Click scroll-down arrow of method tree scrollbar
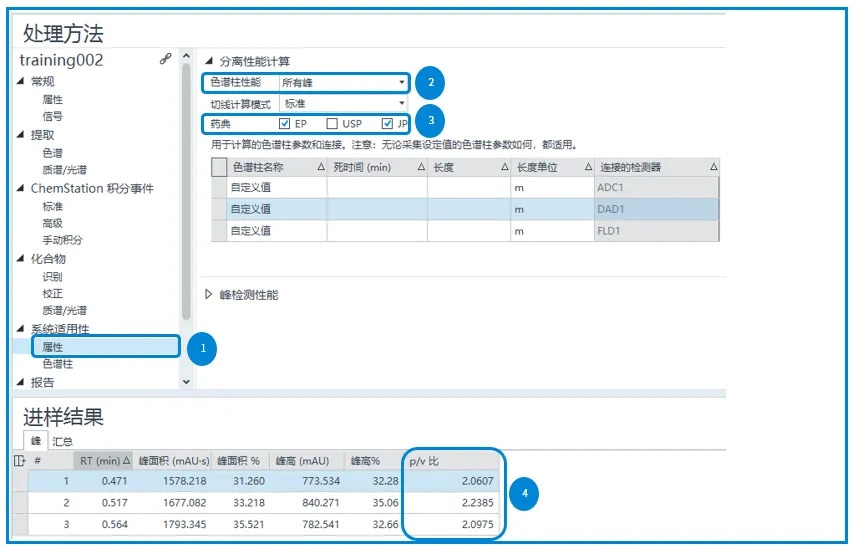 (186, 381)
